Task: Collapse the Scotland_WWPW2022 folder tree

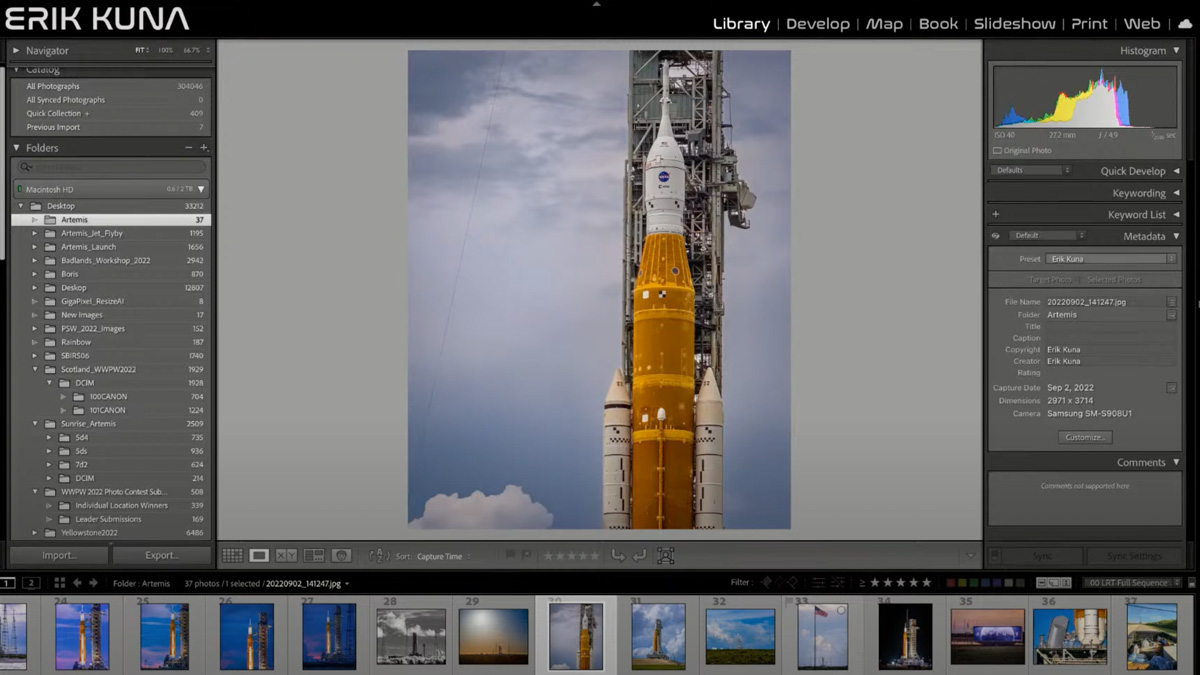Action: (x=36, y=369)
